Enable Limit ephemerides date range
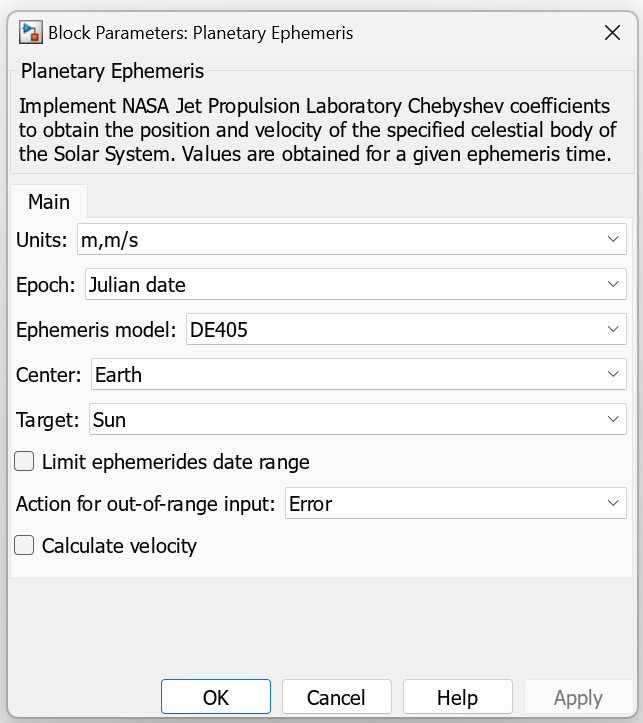 pos(25,462)
